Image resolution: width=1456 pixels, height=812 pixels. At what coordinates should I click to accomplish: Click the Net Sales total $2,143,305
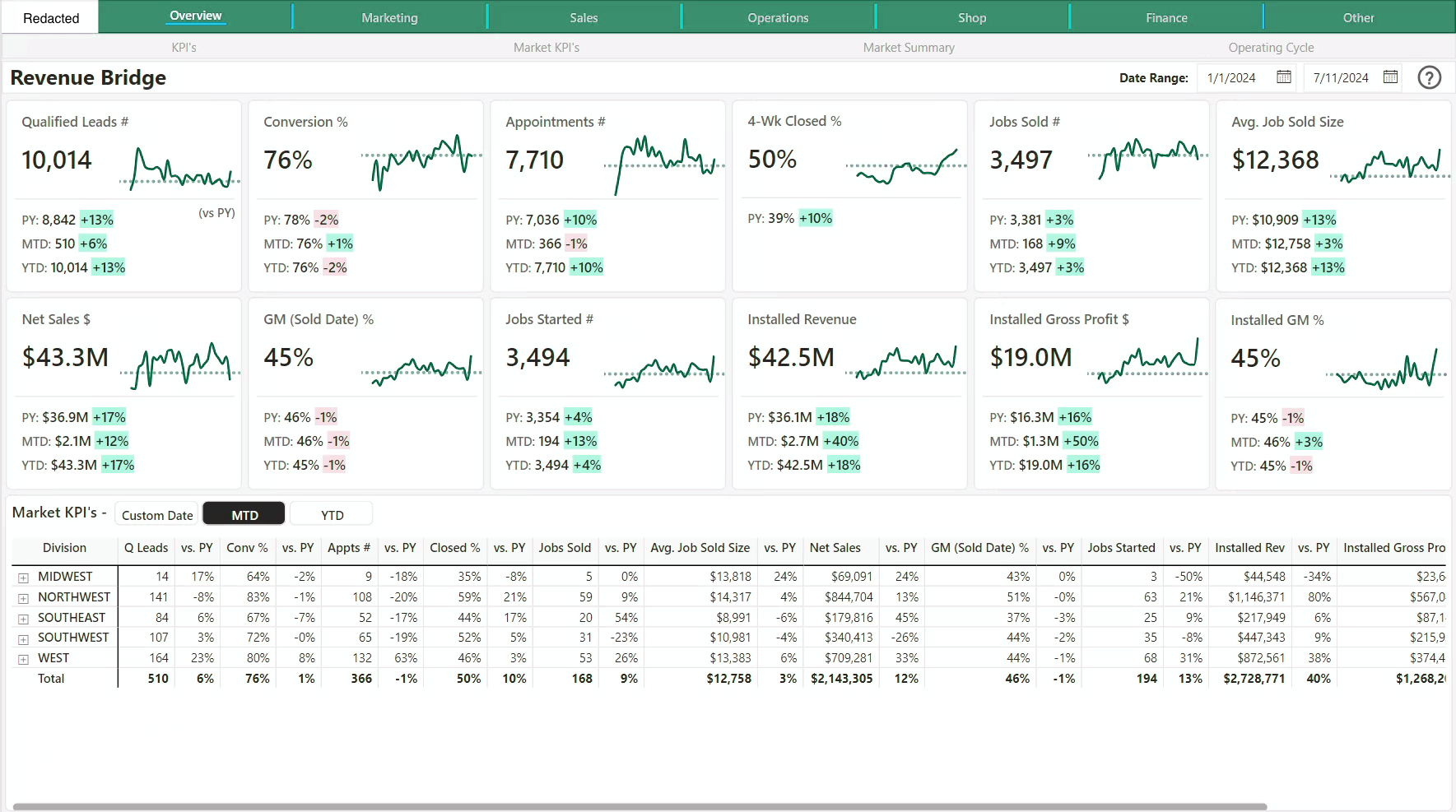[x=841, y=679]
